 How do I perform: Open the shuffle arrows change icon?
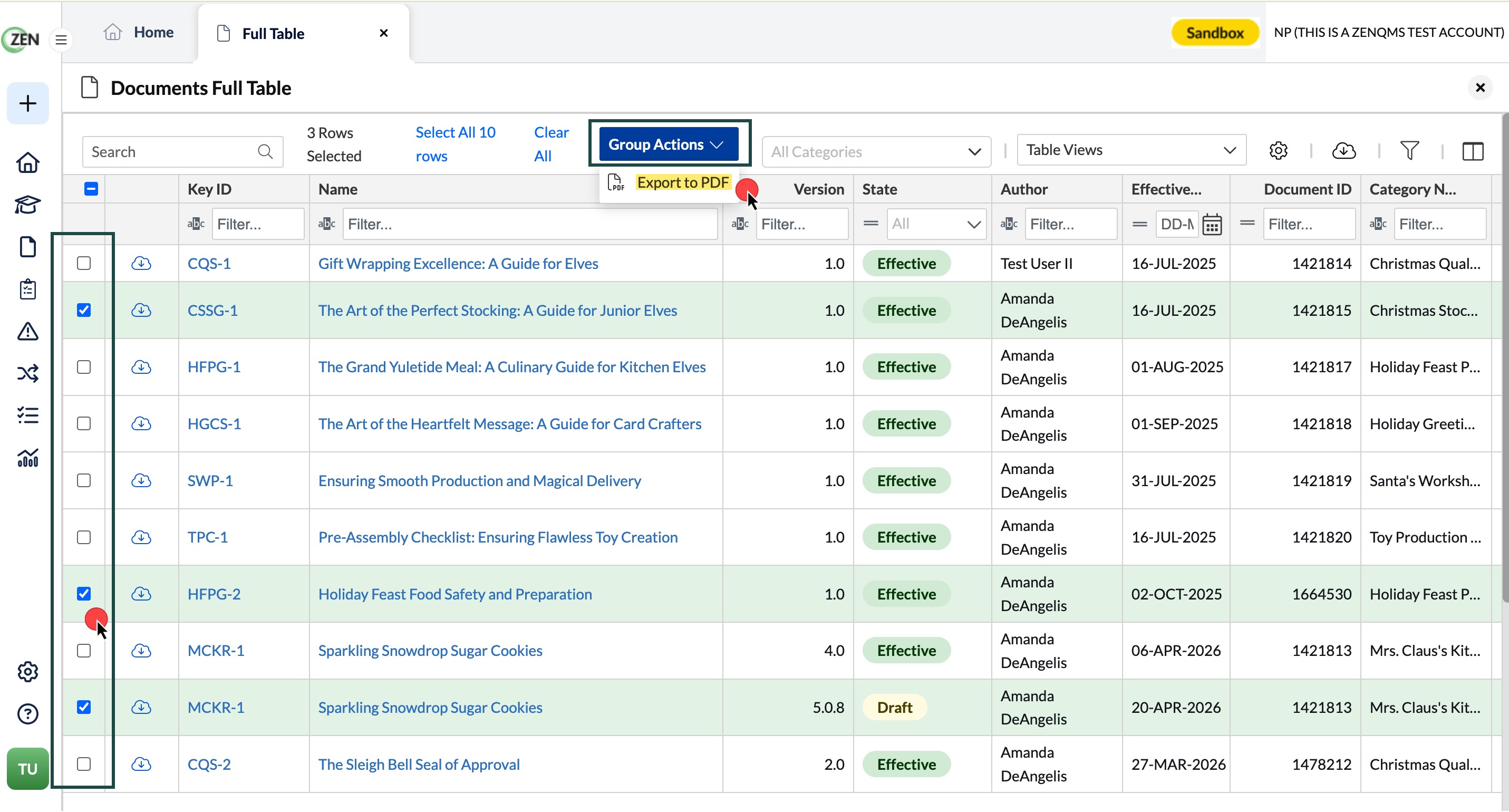pyautogui.click(x=27, y=373)
